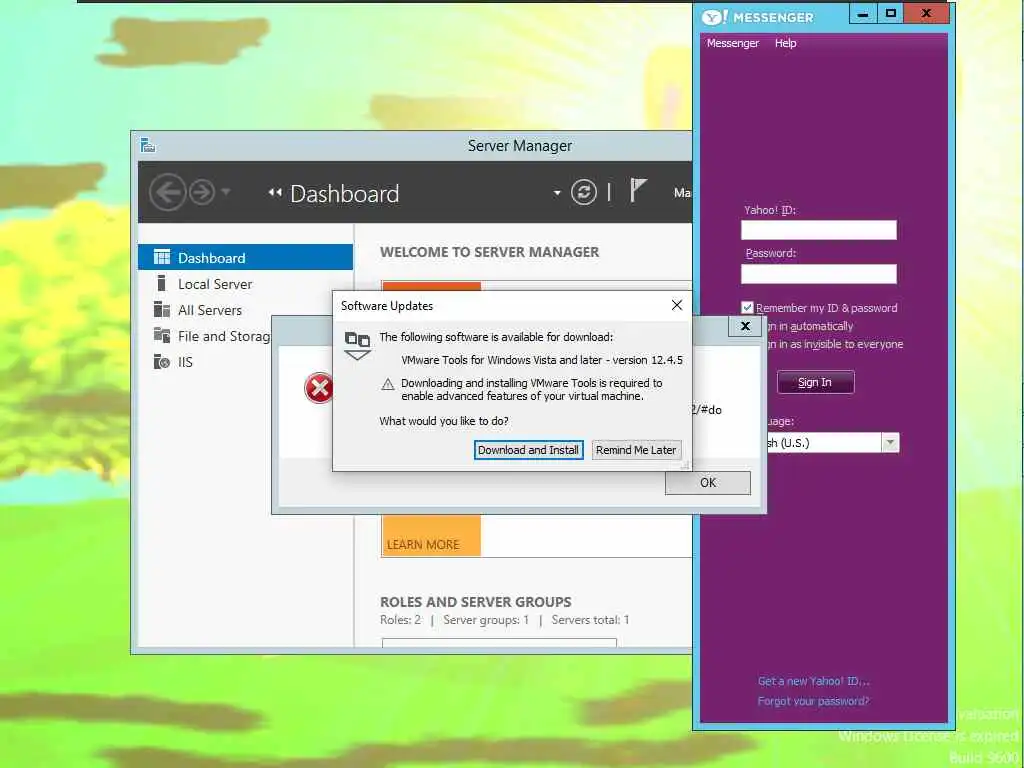Click the Server Manager title bar icon

point(148,145)
